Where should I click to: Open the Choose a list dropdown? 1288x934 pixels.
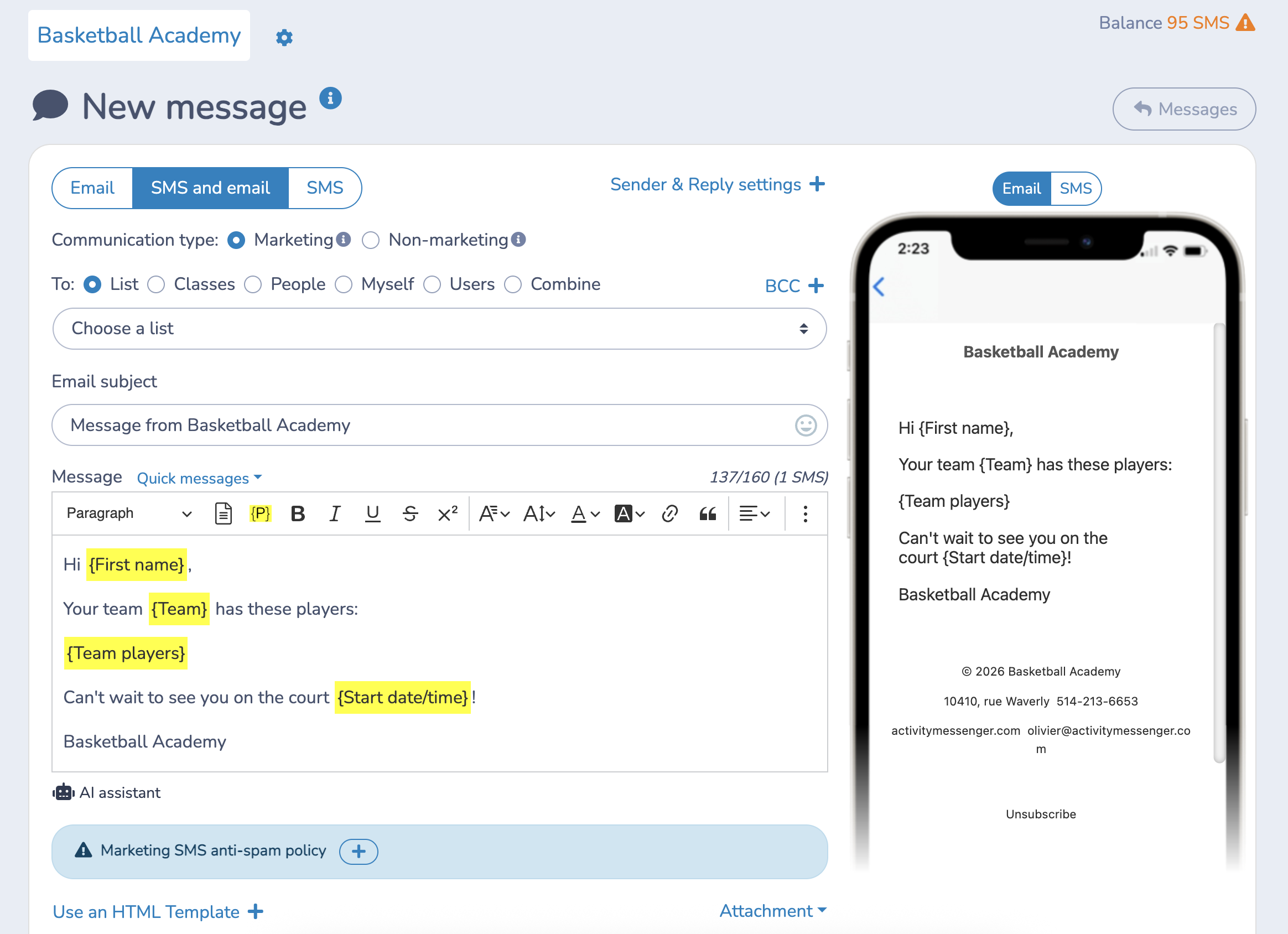click(440, 328)
